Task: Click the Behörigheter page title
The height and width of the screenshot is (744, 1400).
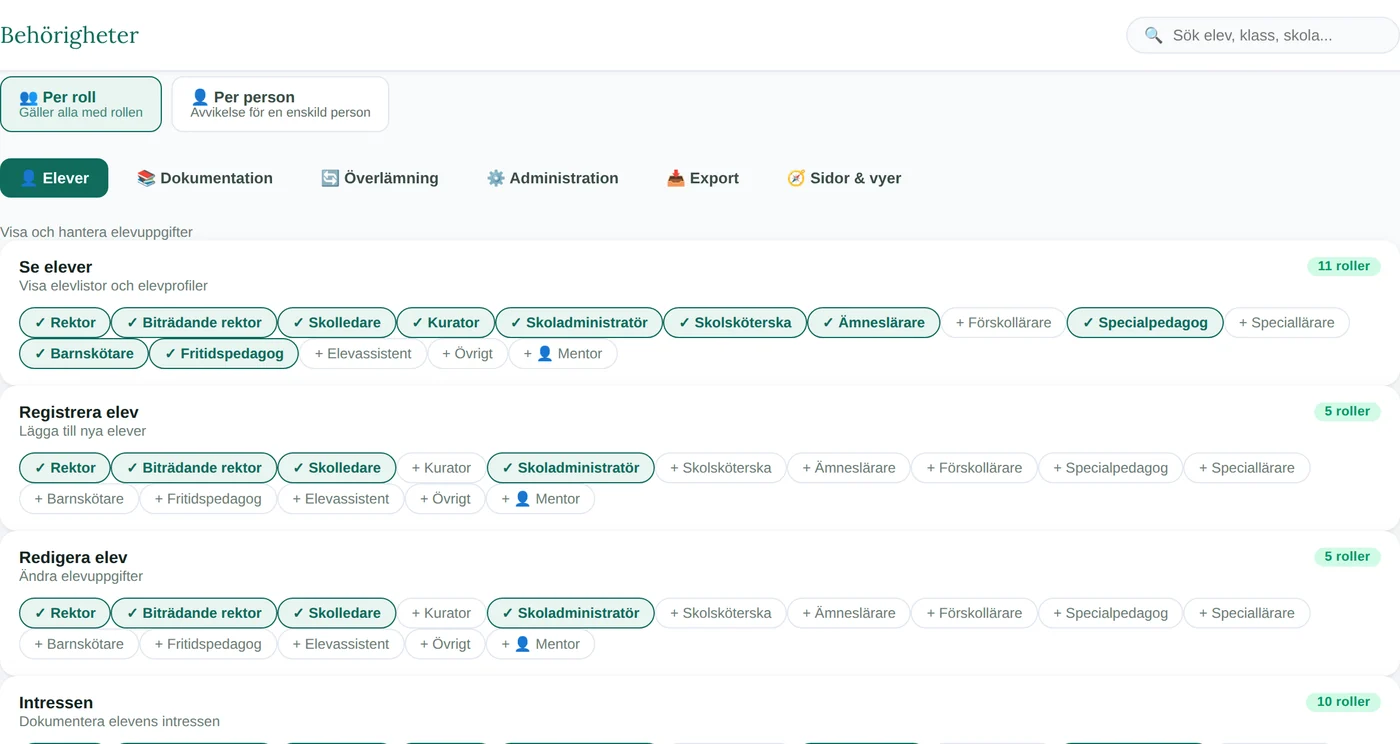Action: [x=69, y=35]
